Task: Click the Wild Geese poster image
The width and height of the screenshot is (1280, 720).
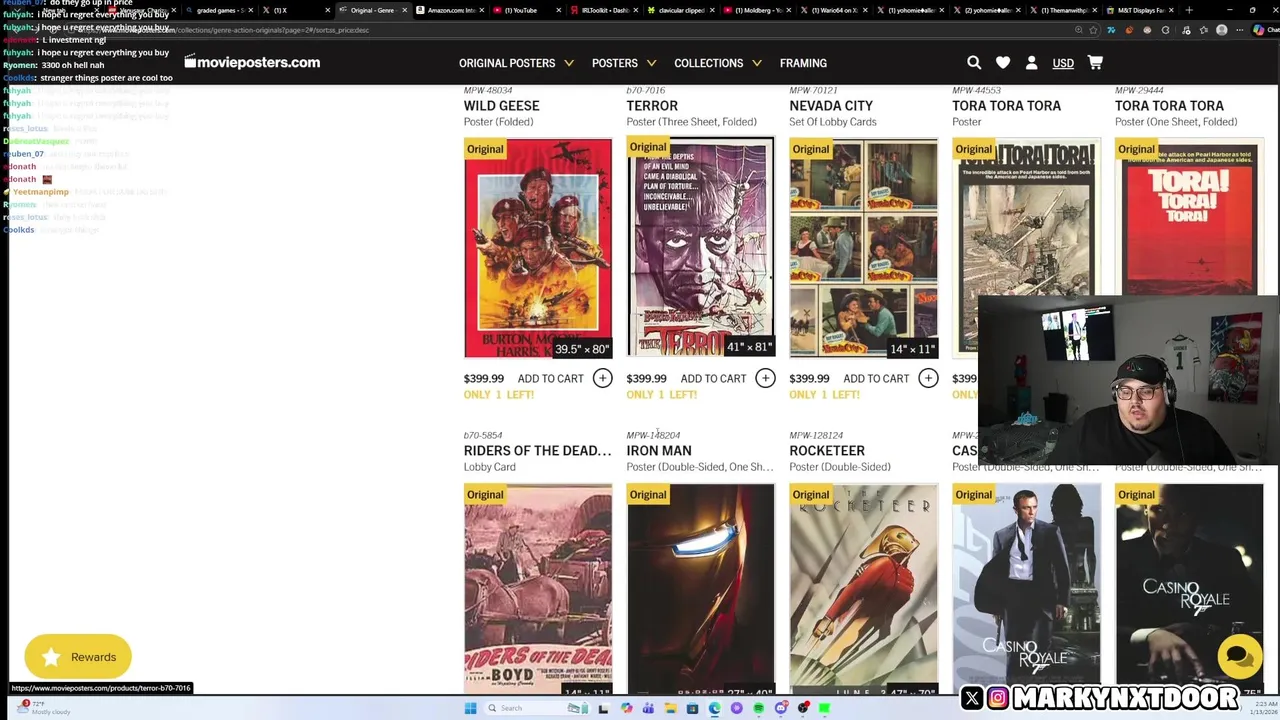Action: [x=538, y=248]
